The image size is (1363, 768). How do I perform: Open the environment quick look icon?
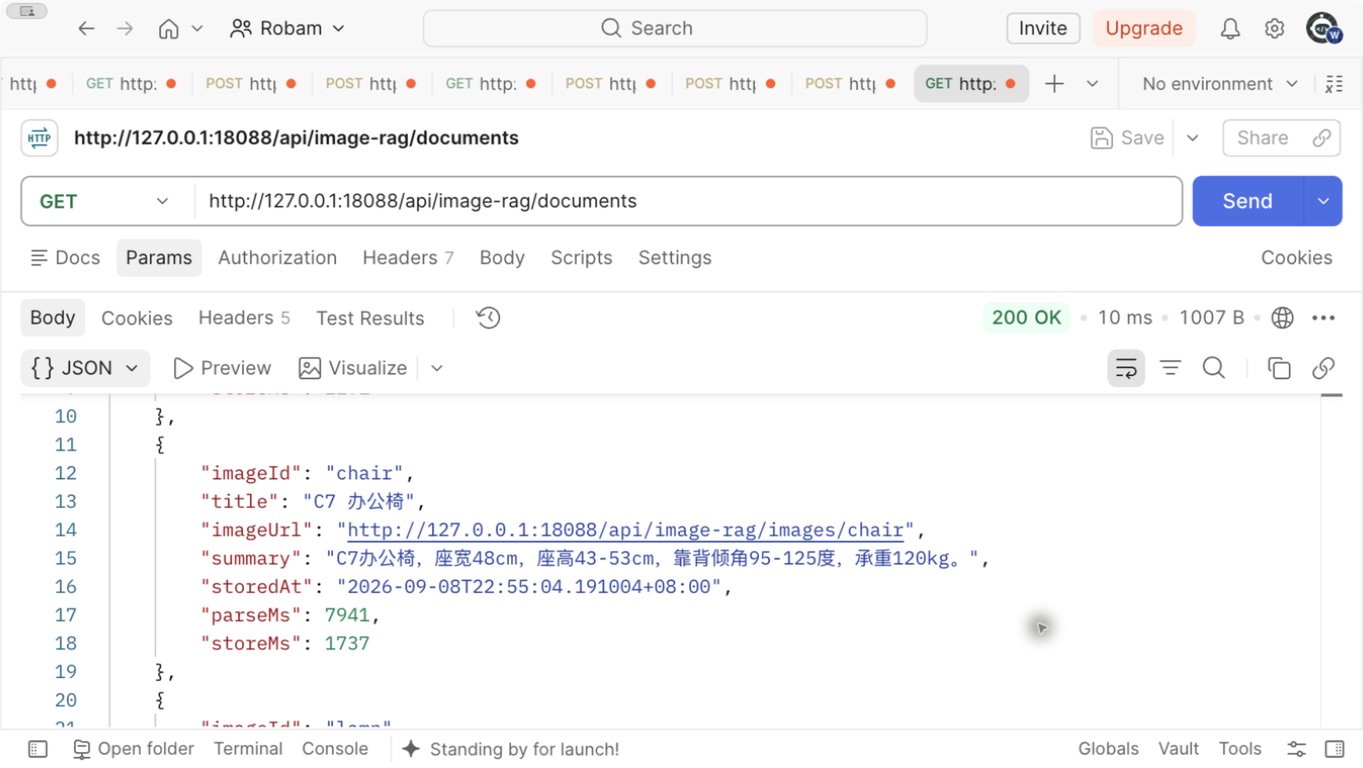(1334, 84)
